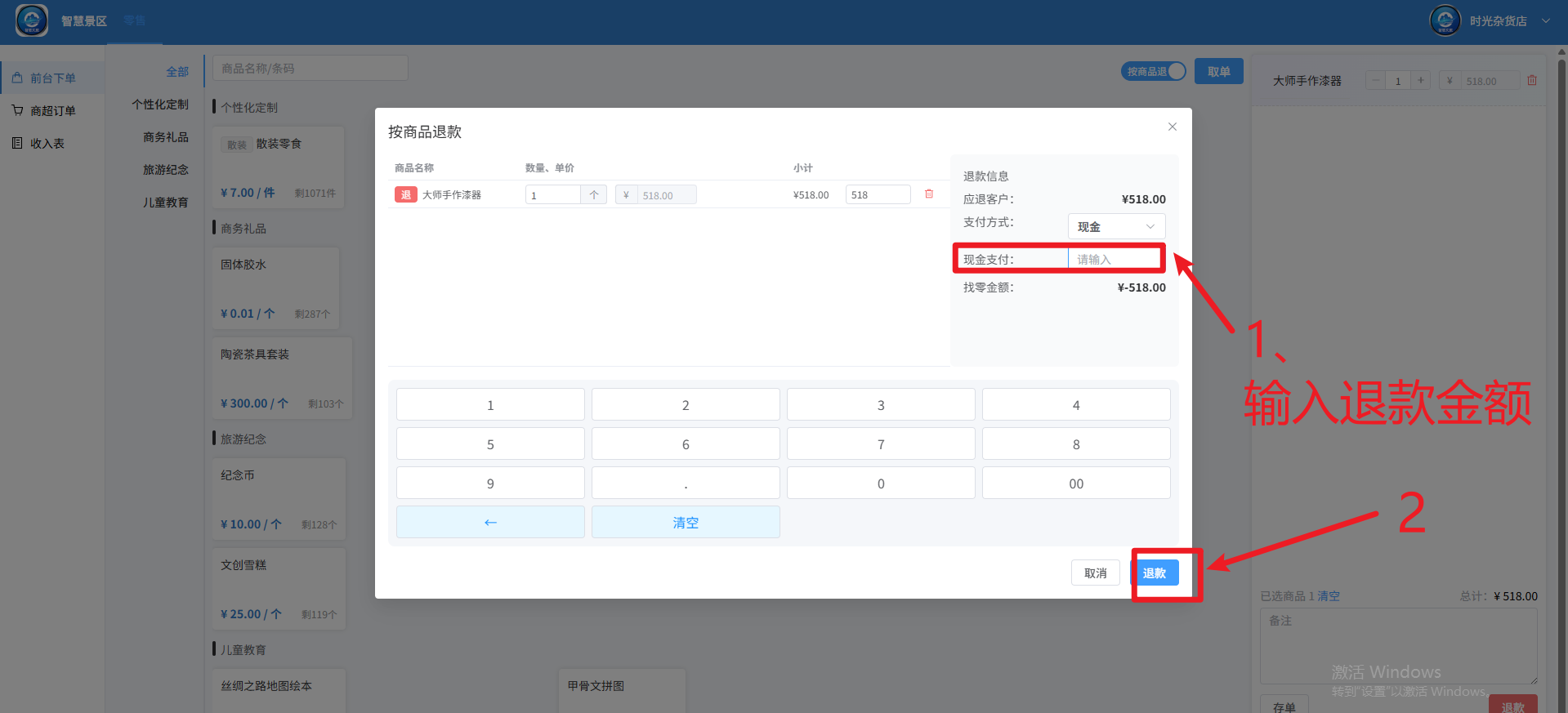
Task: Select the 甲骨文拼图 product card
Action: (623, 691)
